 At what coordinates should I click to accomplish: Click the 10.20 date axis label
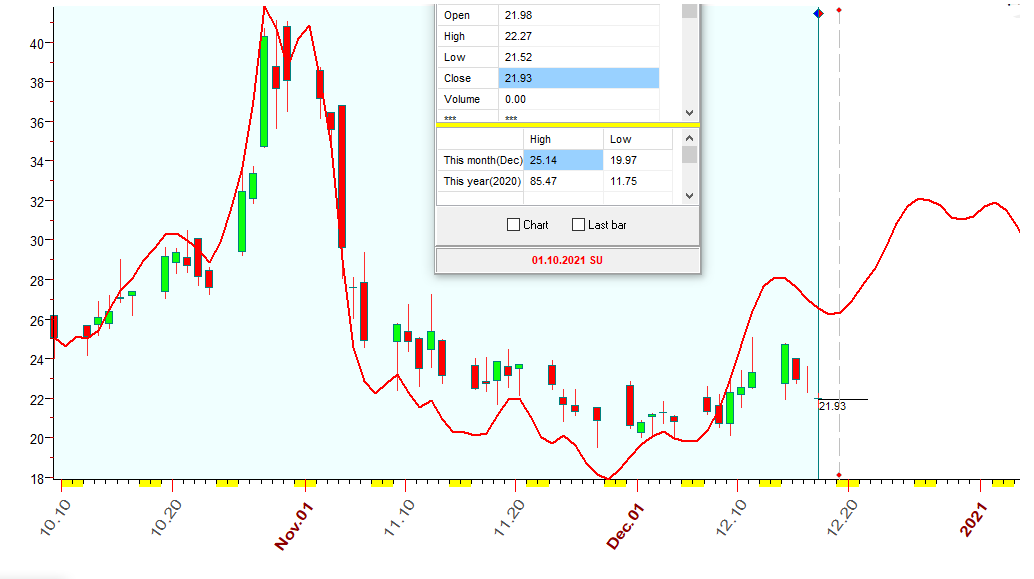(167, 517)
